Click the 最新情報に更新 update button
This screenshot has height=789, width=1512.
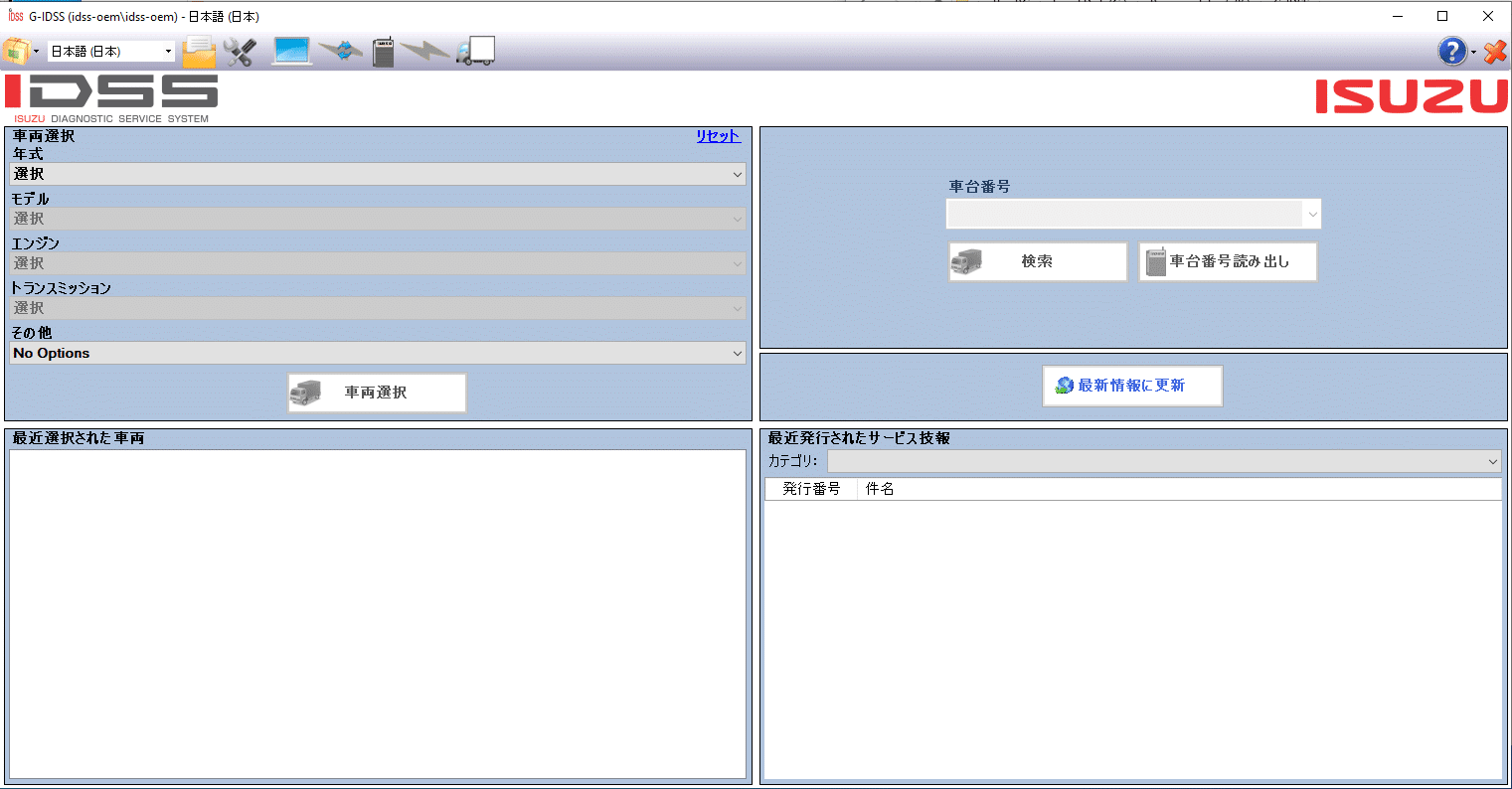(x=1132, y=386)
